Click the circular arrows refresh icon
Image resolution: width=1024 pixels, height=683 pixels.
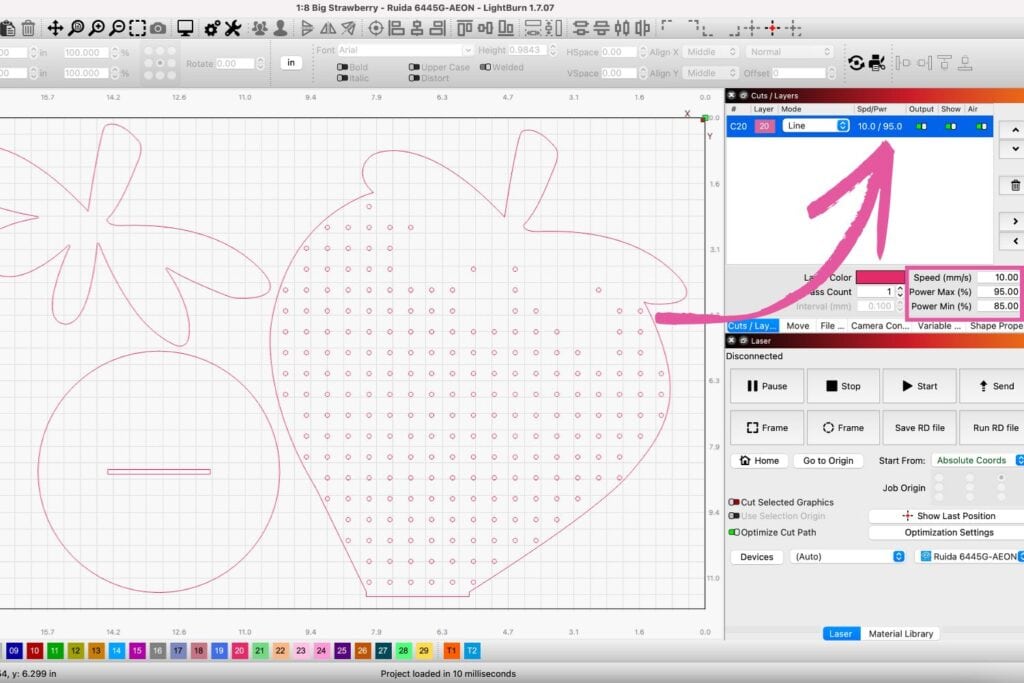tap(856, 63)
